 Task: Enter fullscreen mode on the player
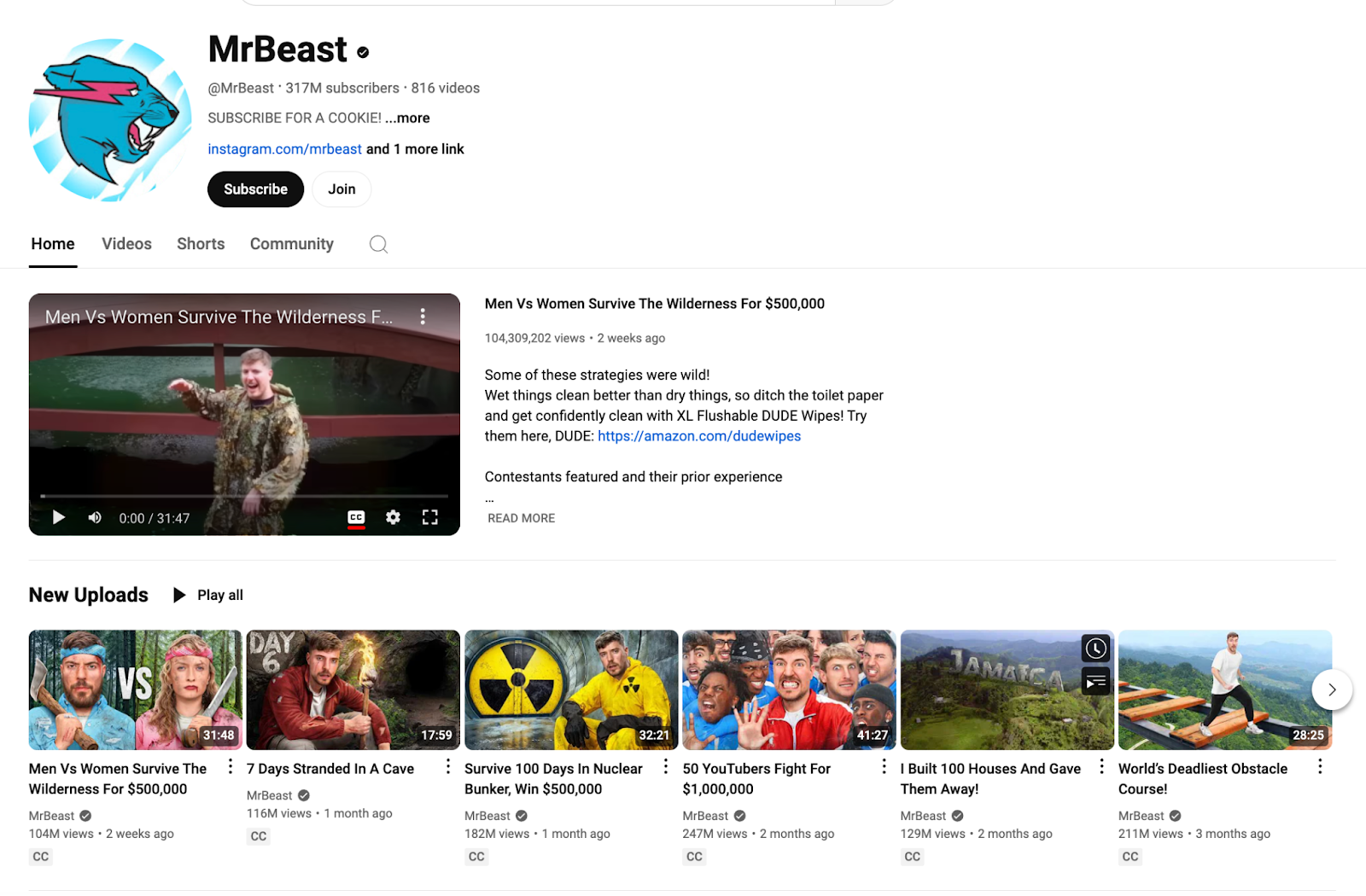pos(430,517)
